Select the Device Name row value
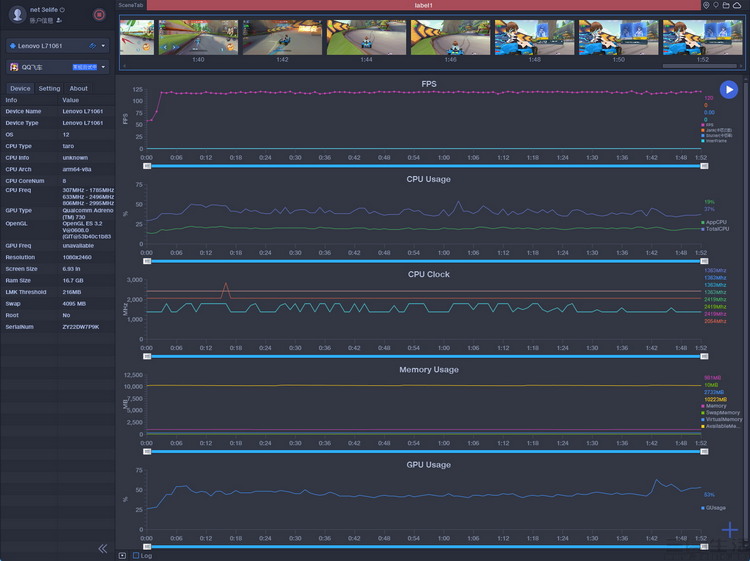This screenshot has height=561, width=750. point(83,111)
